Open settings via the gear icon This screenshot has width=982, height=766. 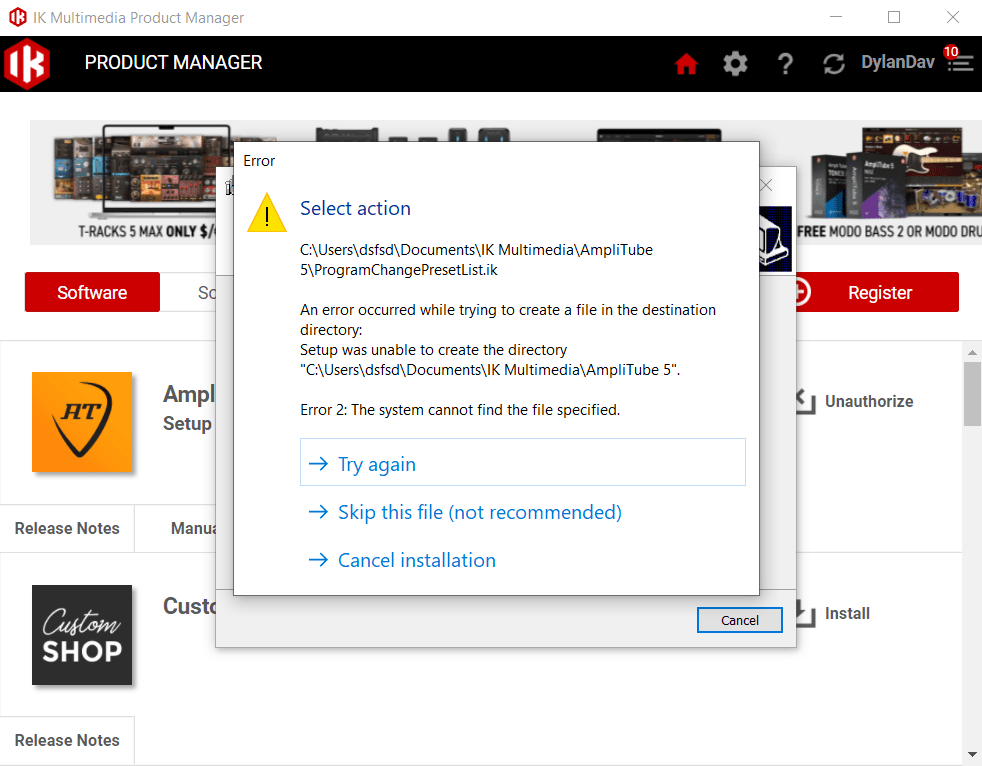[x=735, y=63]
